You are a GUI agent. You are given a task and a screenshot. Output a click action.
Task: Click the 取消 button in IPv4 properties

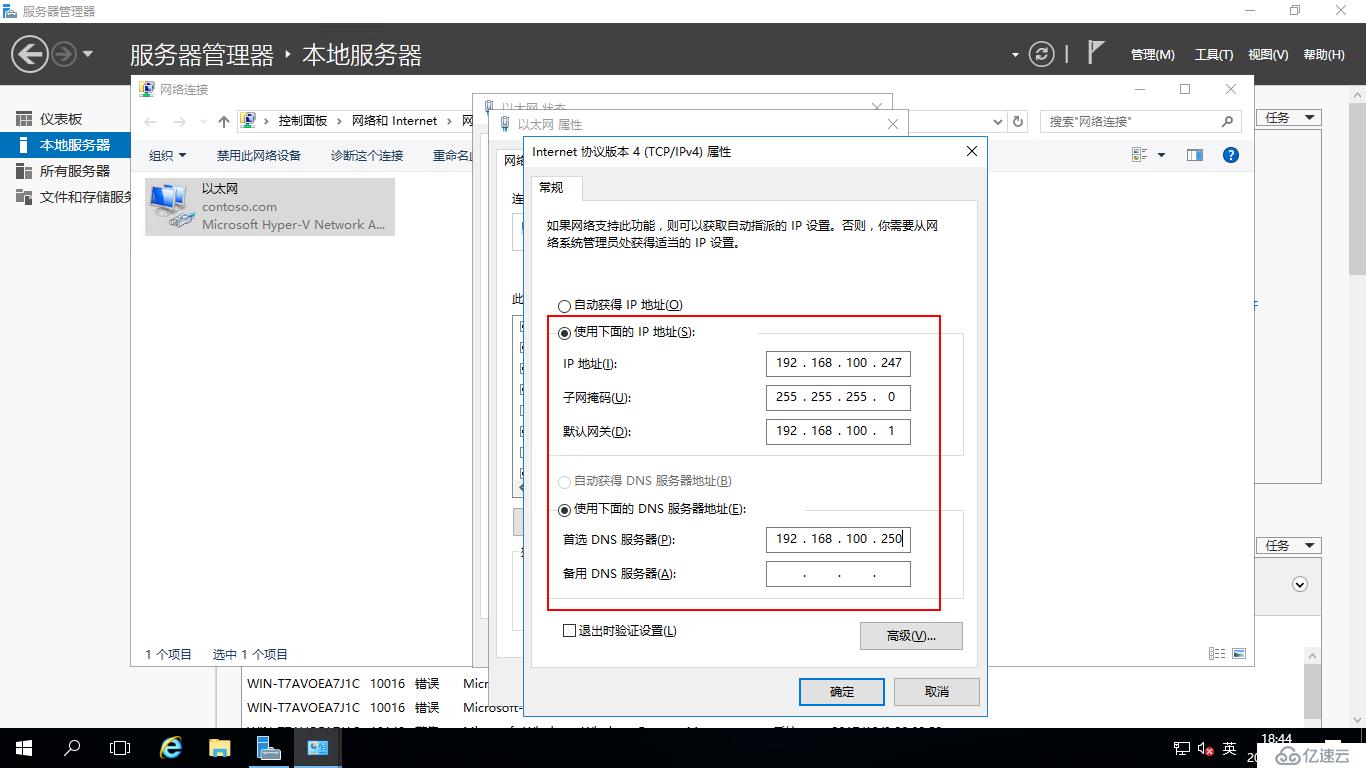[x=937, y=692]
